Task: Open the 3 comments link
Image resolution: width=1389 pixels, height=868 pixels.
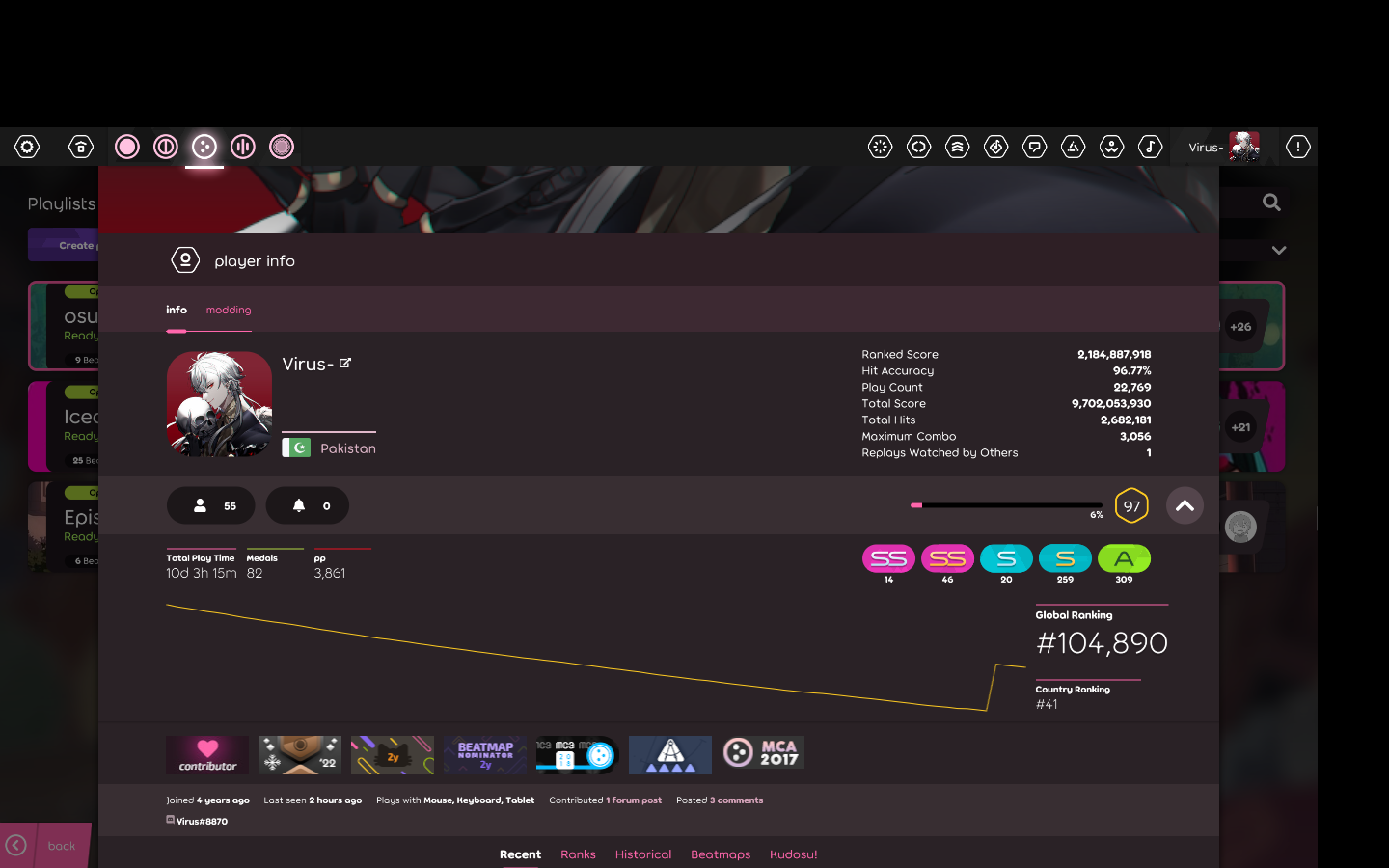Action: pos(736,800)
